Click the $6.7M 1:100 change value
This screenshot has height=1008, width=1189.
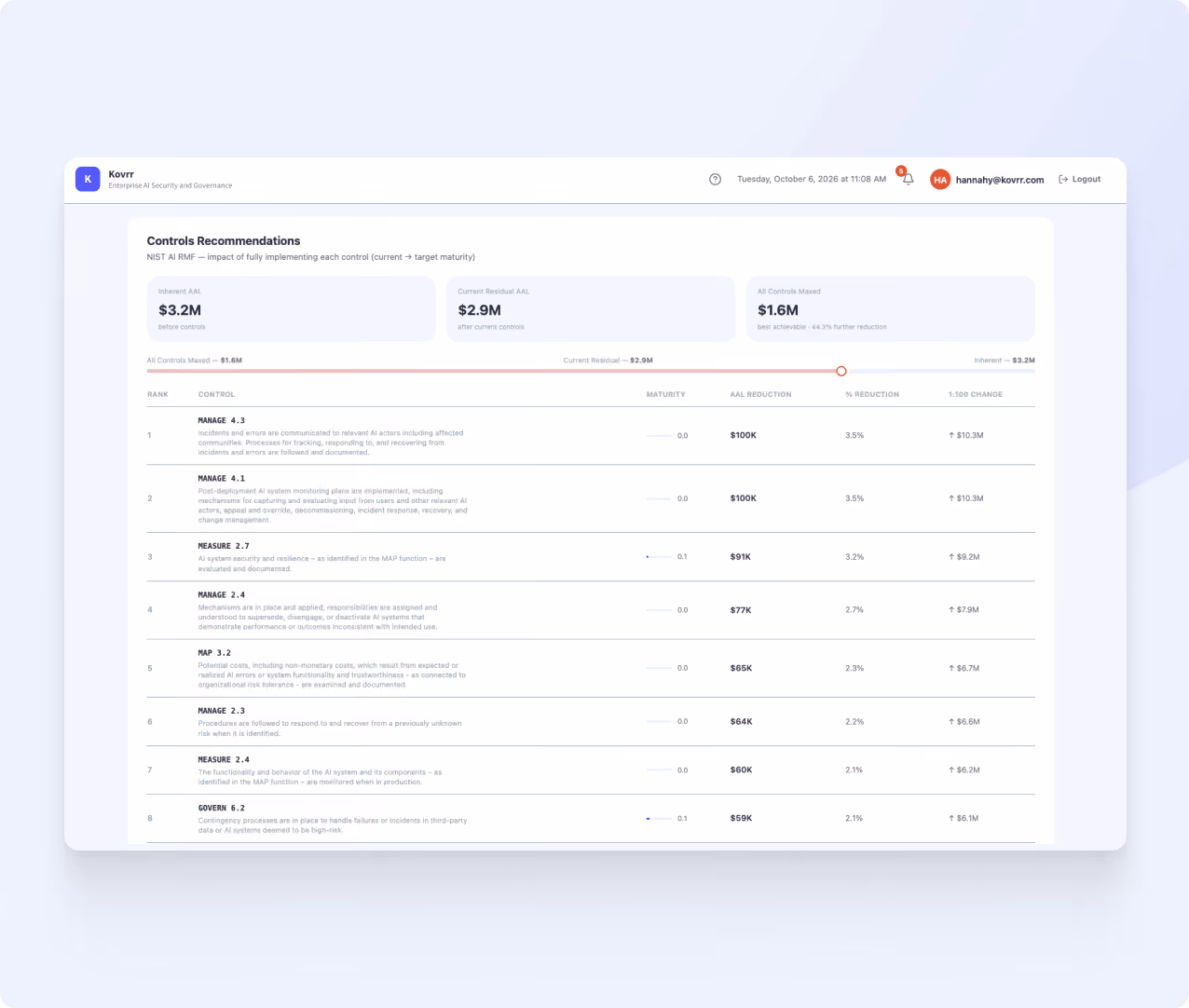tap(964, 668)
